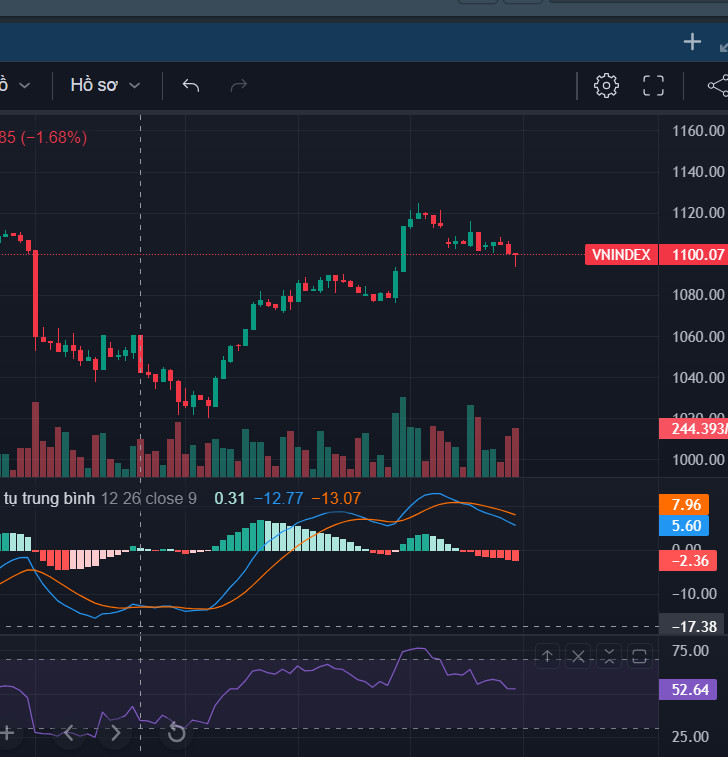This screenshot has height=757, width=728.
Task: Click the undo arrow
Action: 191,86
